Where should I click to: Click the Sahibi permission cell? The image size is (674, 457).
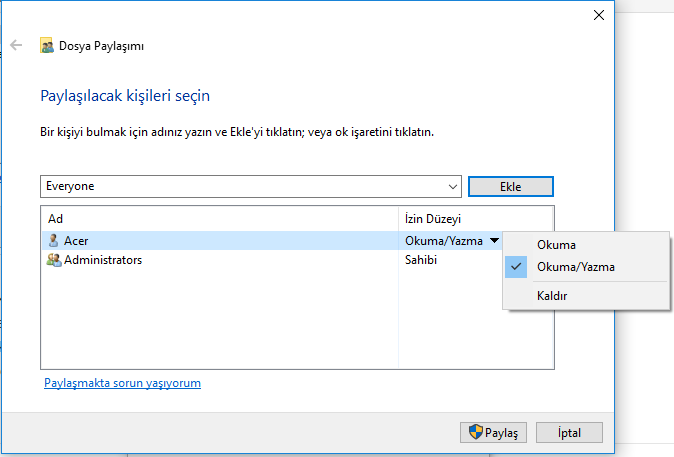tap(421, 260)
